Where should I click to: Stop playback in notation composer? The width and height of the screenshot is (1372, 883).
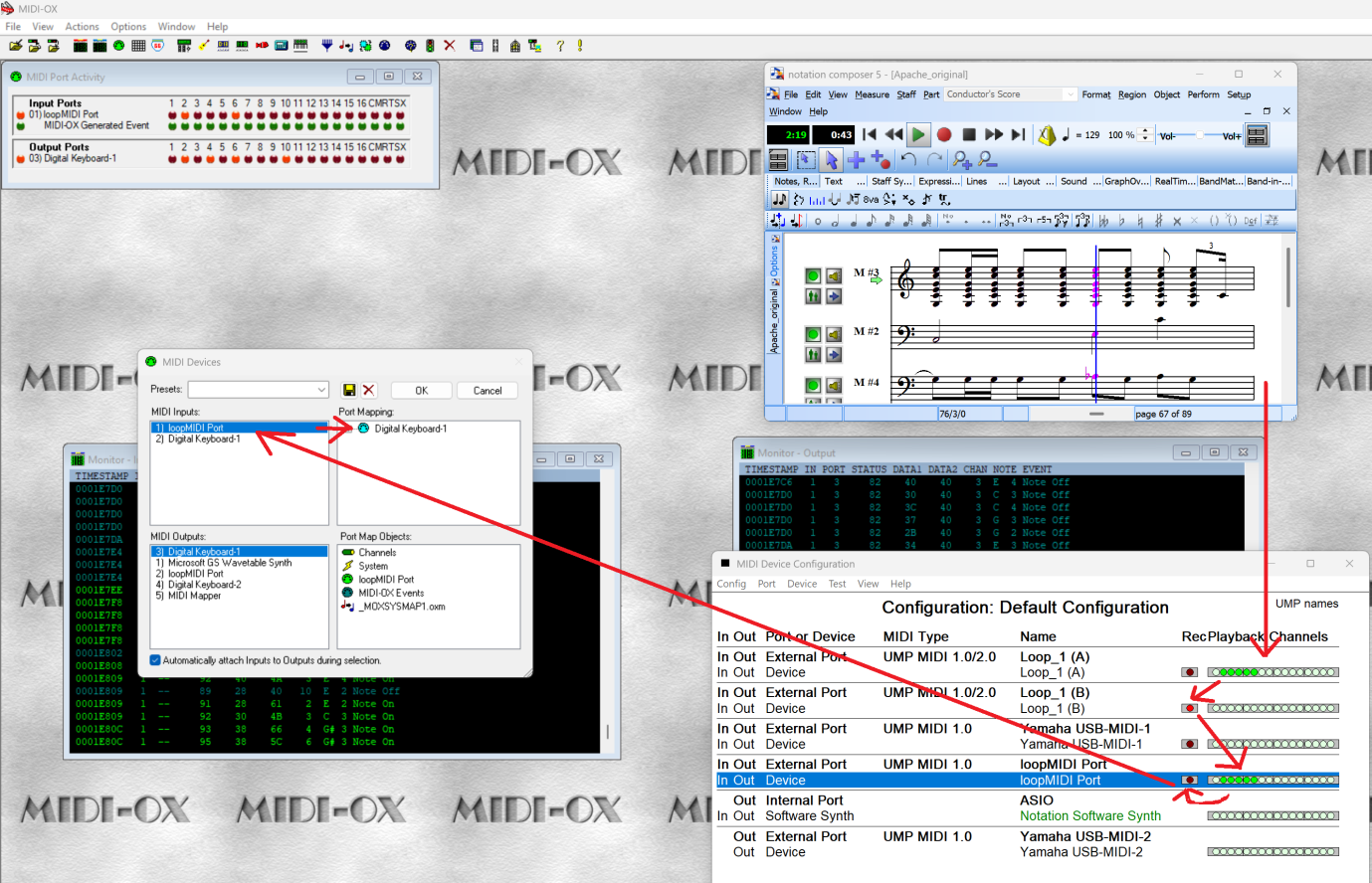click(969, 134)
